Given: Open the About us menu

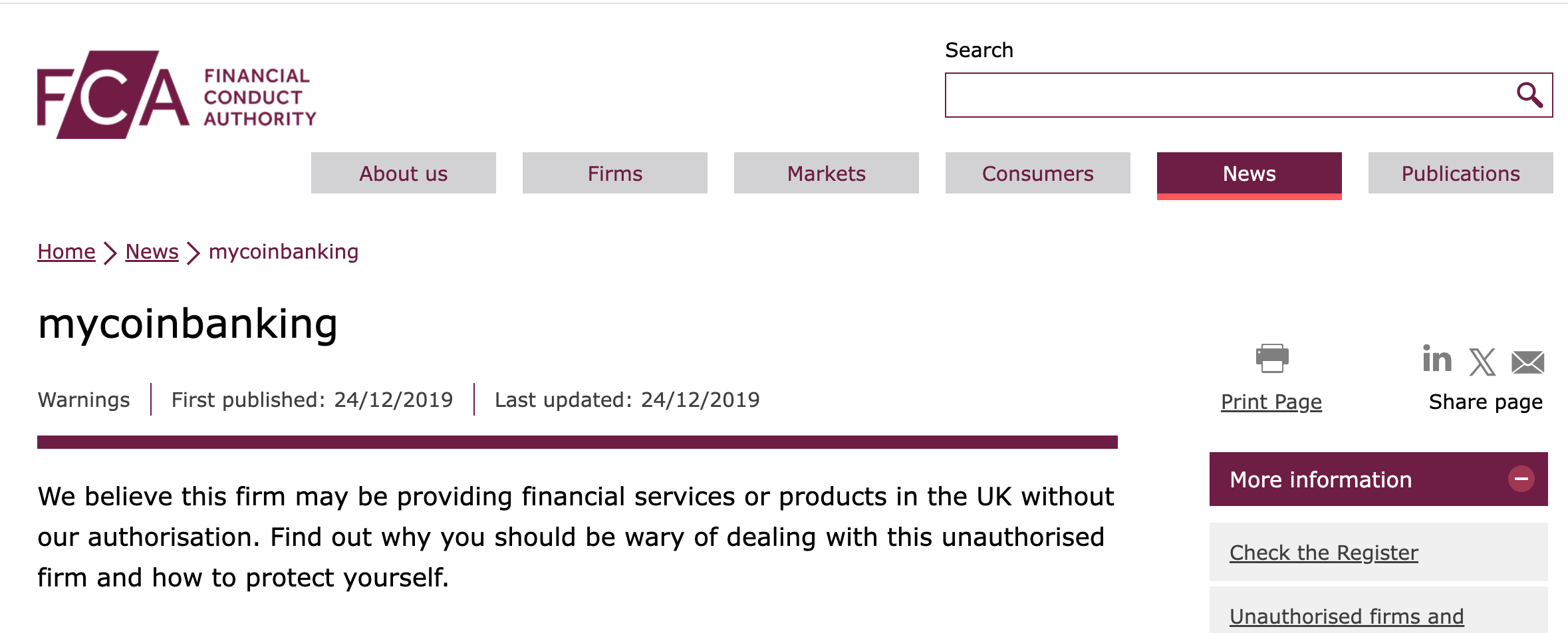Looking at the screenshot, I should 404,174.
